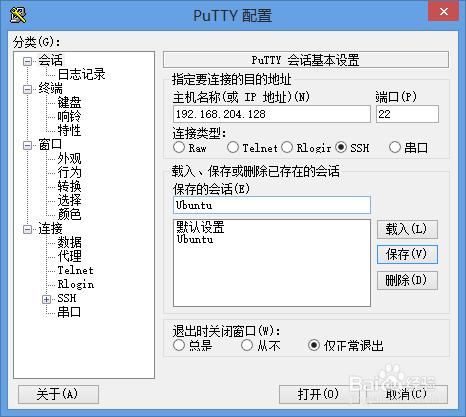Click the 载入(L) button

click(x=407, y=229)
